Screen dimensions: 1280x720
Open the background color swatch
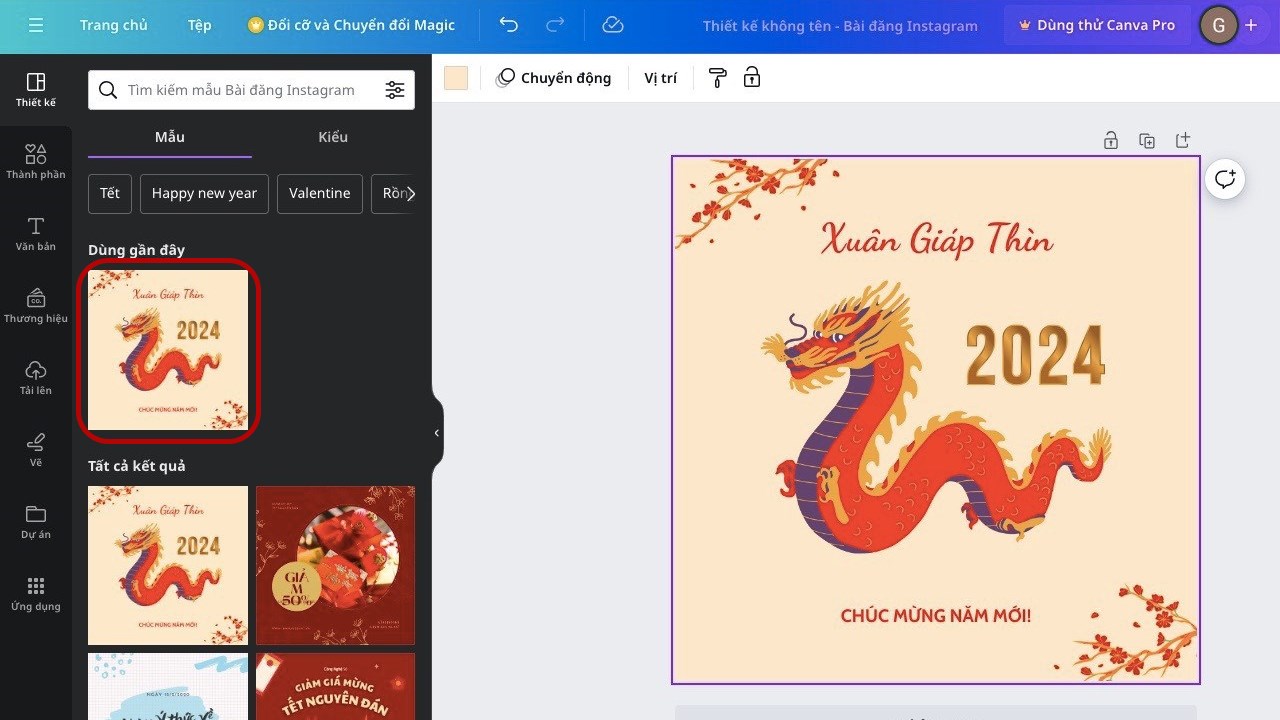pos(456,78)
